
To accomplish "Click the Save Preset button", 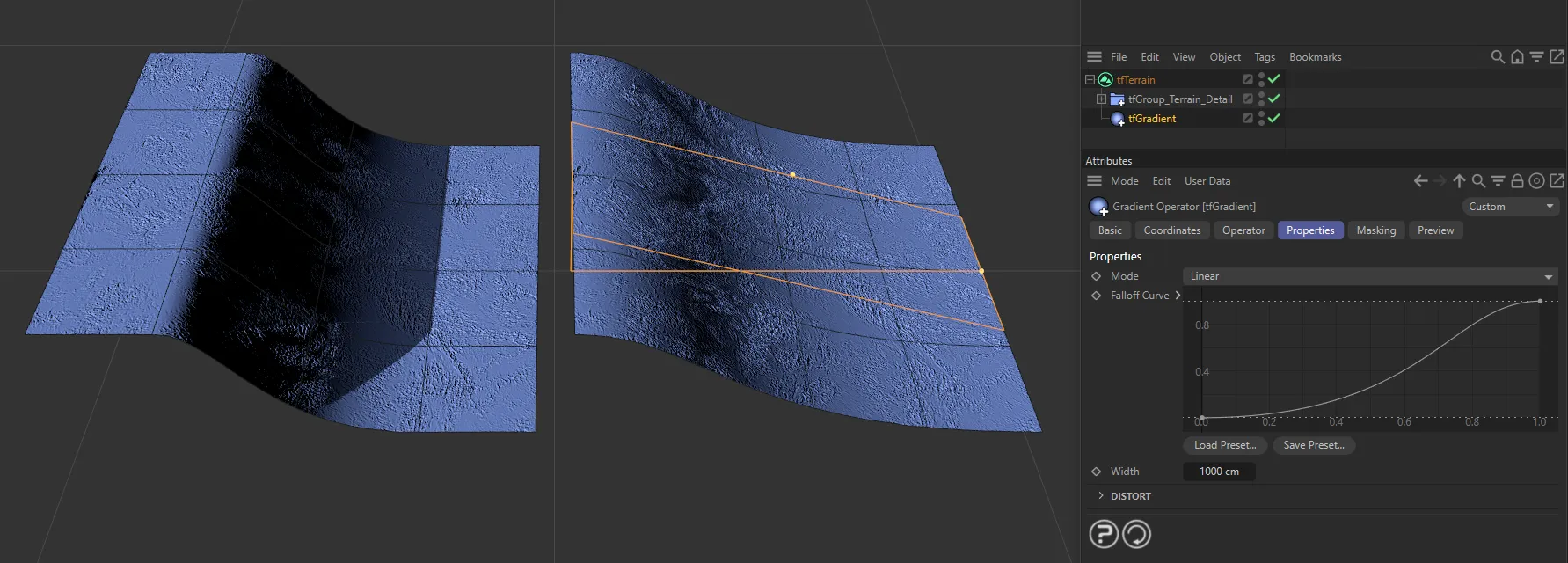I will 1314,445.
